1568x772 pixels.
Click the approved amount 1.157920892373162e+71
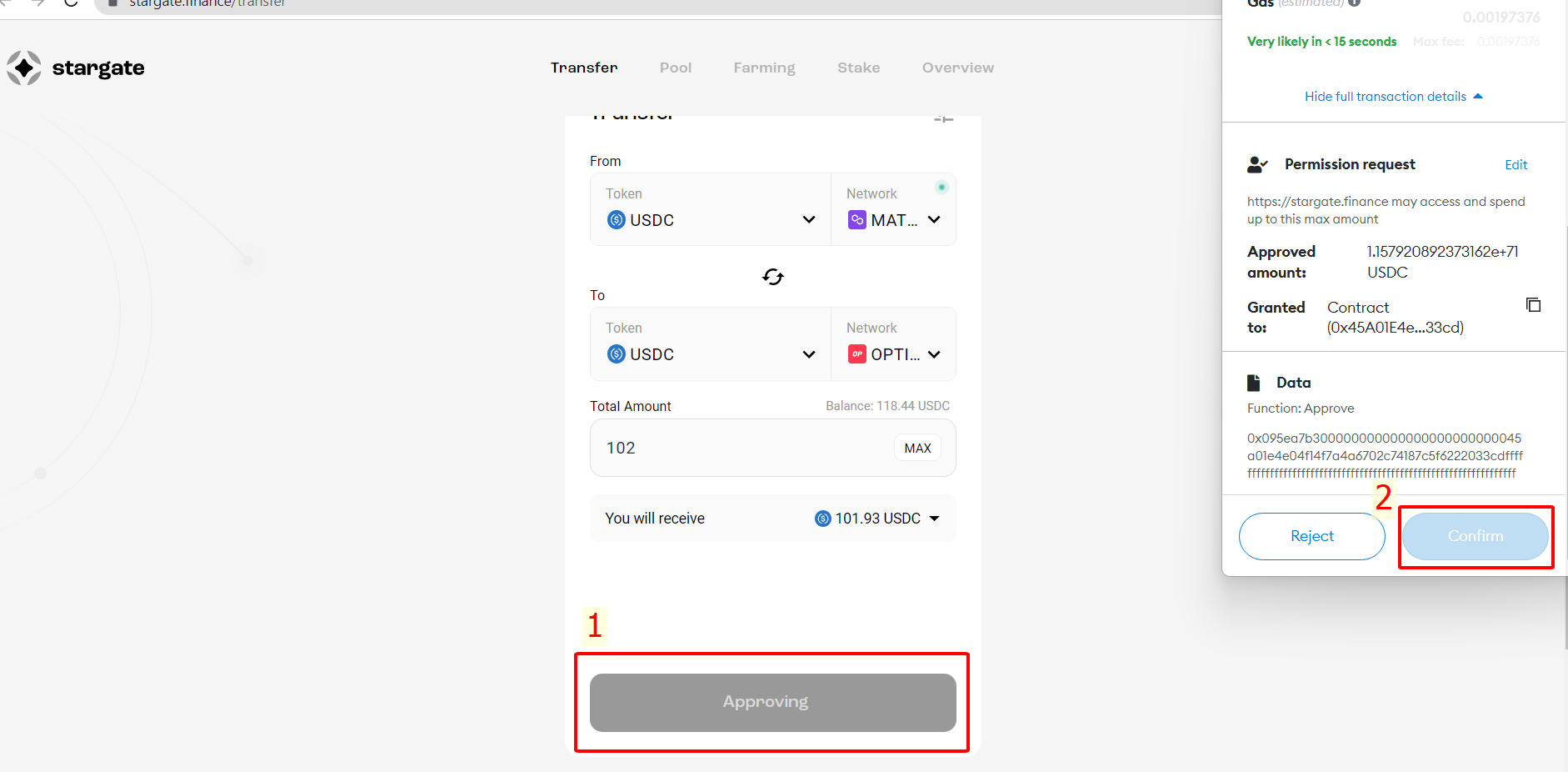[x=1442, y=252]
